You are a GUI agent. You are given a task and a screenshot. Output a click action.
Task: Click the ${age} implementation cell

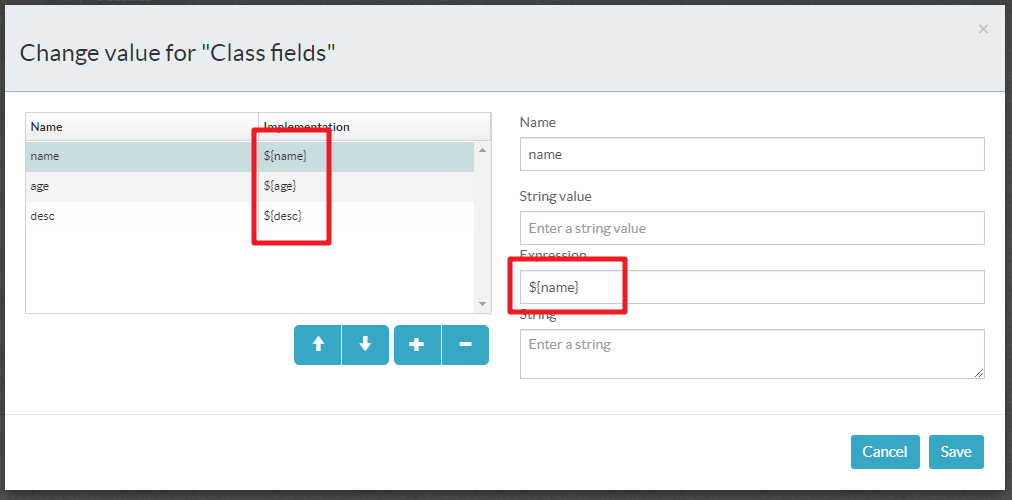tap(280, 186)
